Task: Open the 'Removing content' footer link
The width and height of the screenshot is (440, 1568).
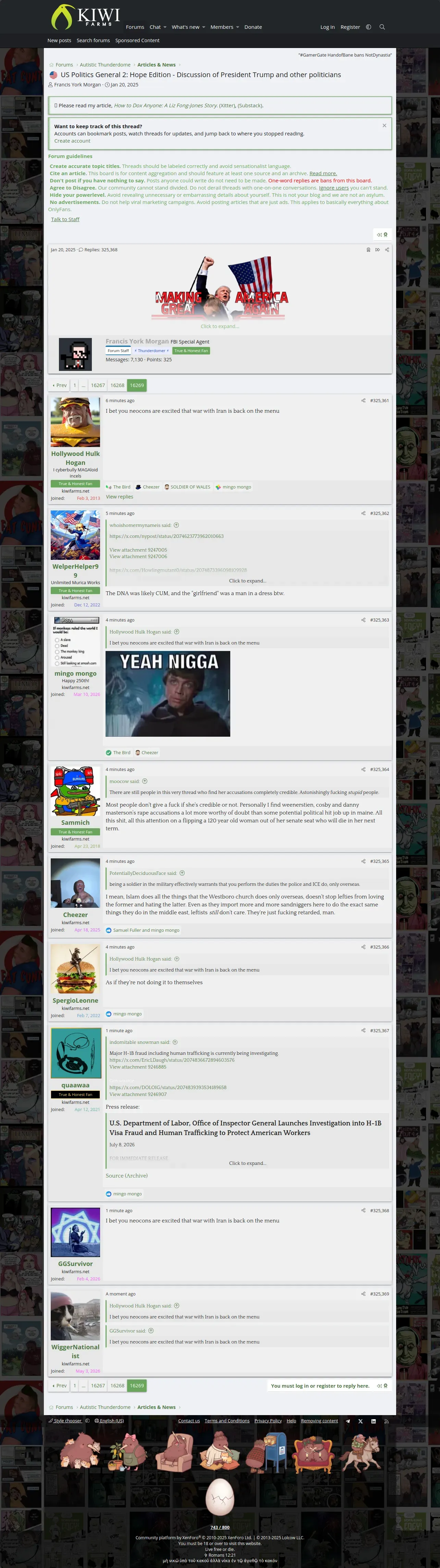Action: pos(319,1421)
